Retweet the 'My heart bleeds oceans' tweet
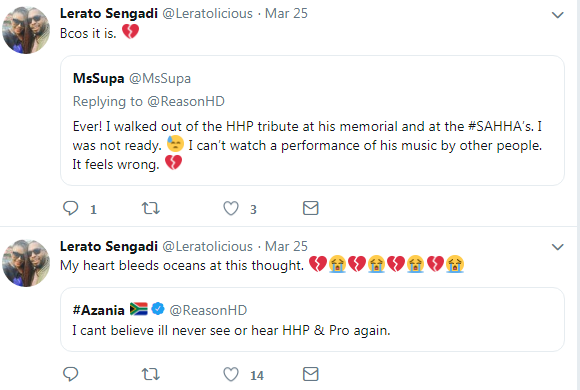Image resolution: width=580 pixels, height=390 pixels. (x=151, y=374)
